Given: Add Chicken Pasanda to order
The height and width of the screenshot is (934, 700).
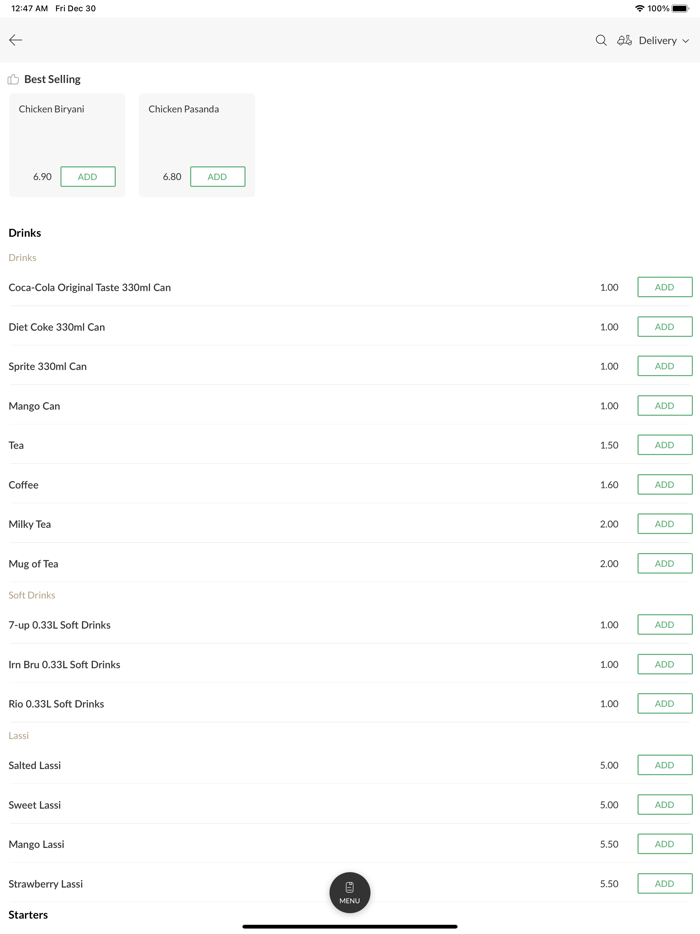Looking at the screenshot, I should click(217, 177).
